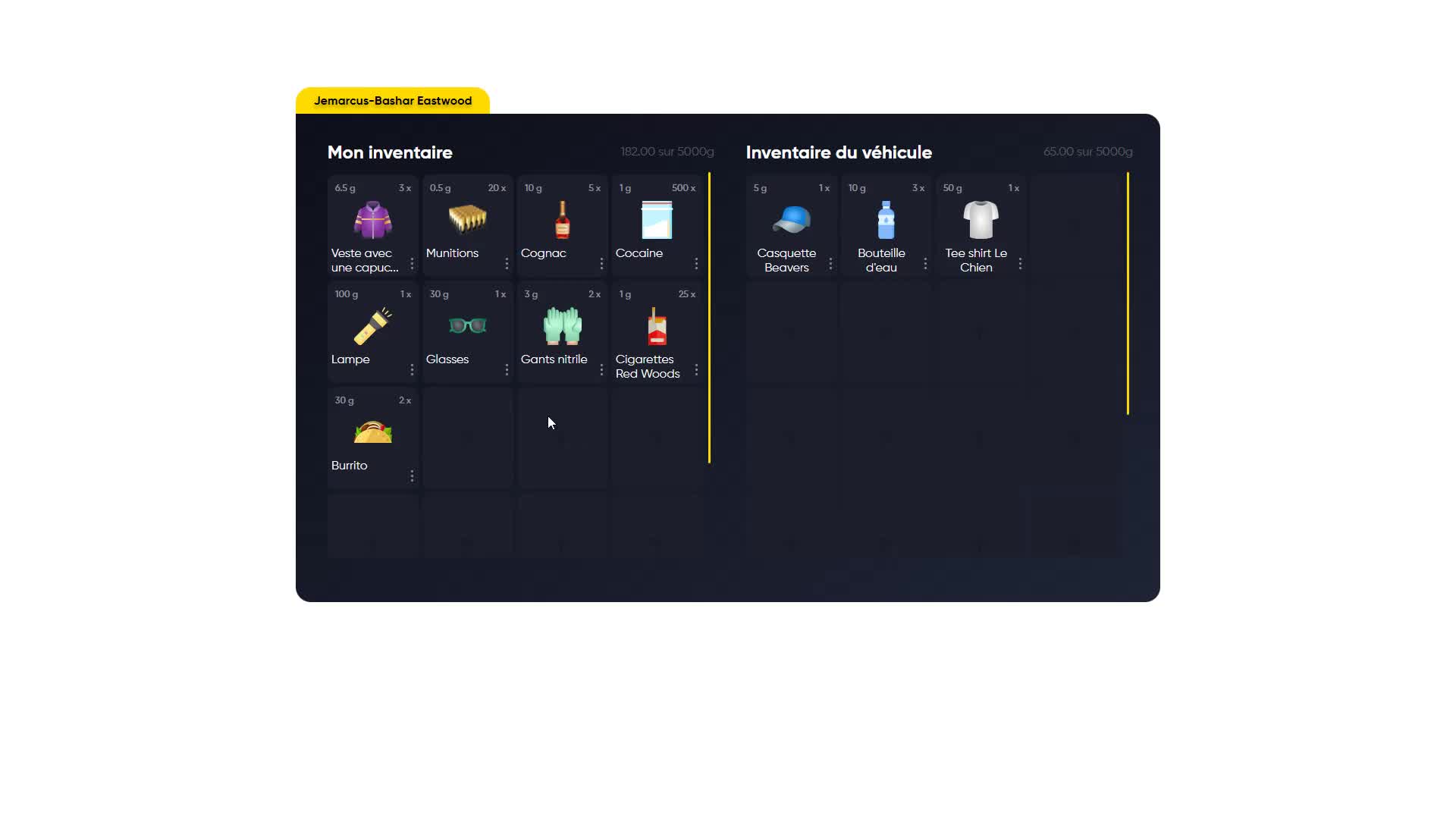1456x819 pixels.
Task: Open the three-dot menu on Casquette Beavers
Action: pyautogui.click(x=830, y=263)
